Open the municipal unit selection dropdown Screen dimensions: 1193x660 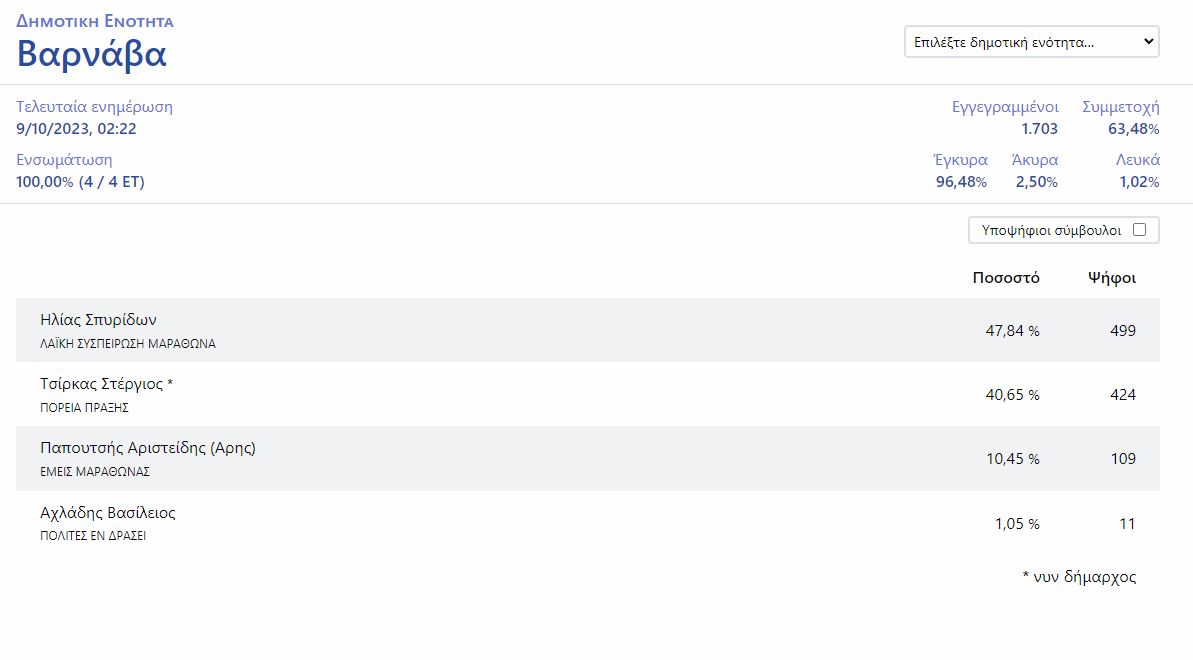point(1031,42)
